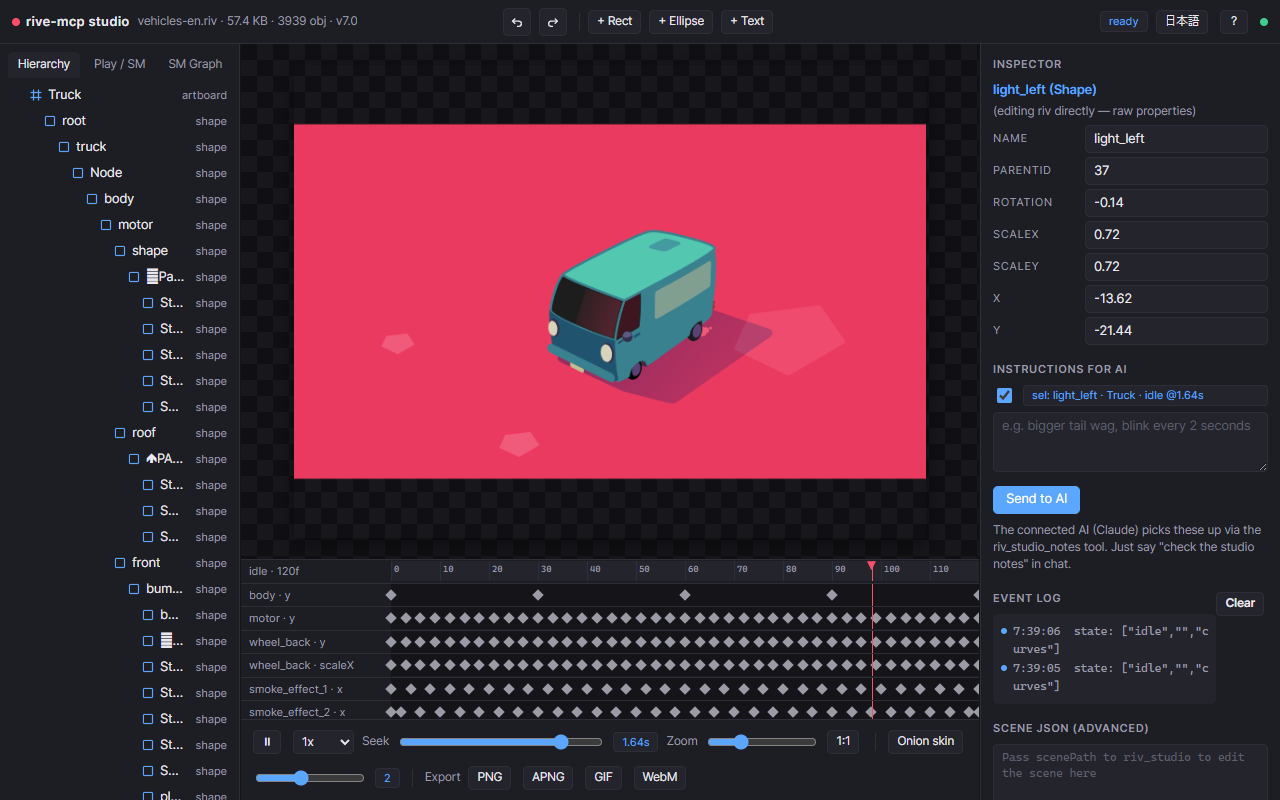Click the square icon beside body

pyautogui.click(x=92, y=199)
